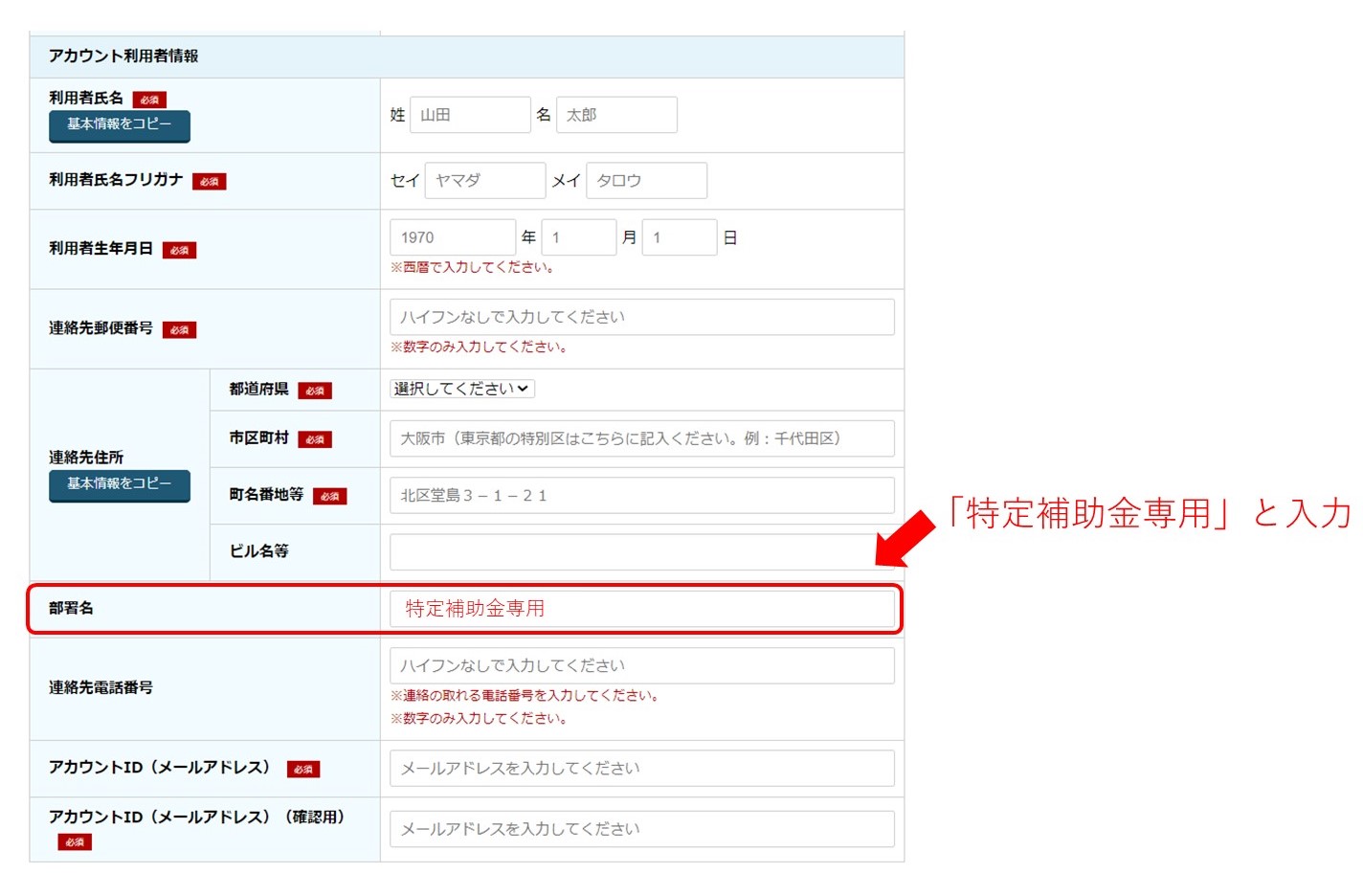Focus the メイ furigana field
The height and width of the screenshot is (896, 1363).
click(x=646, y=180)
